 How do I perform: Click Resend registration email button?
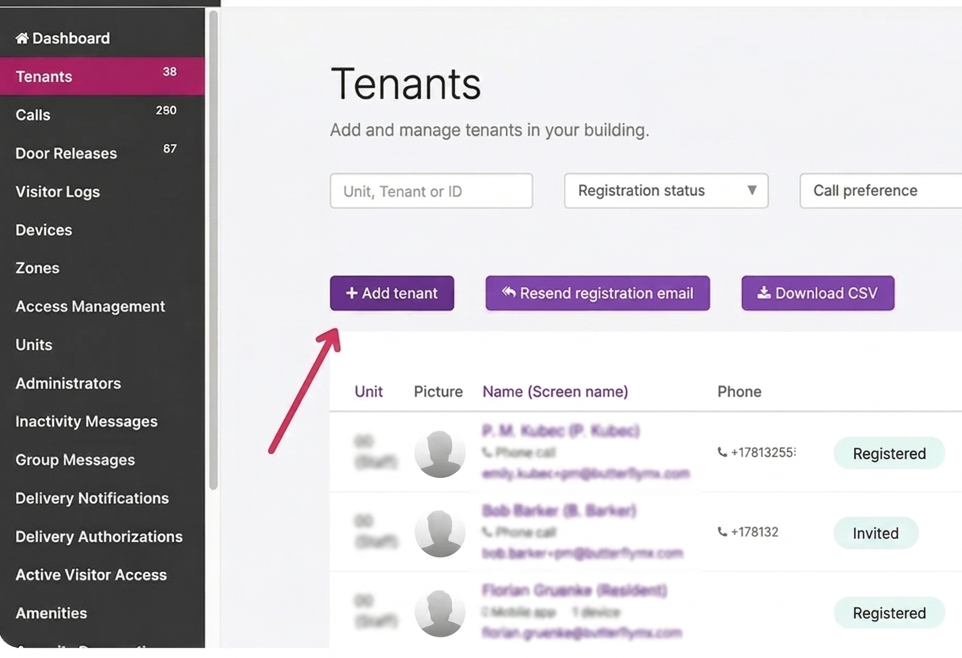[597, 293]
